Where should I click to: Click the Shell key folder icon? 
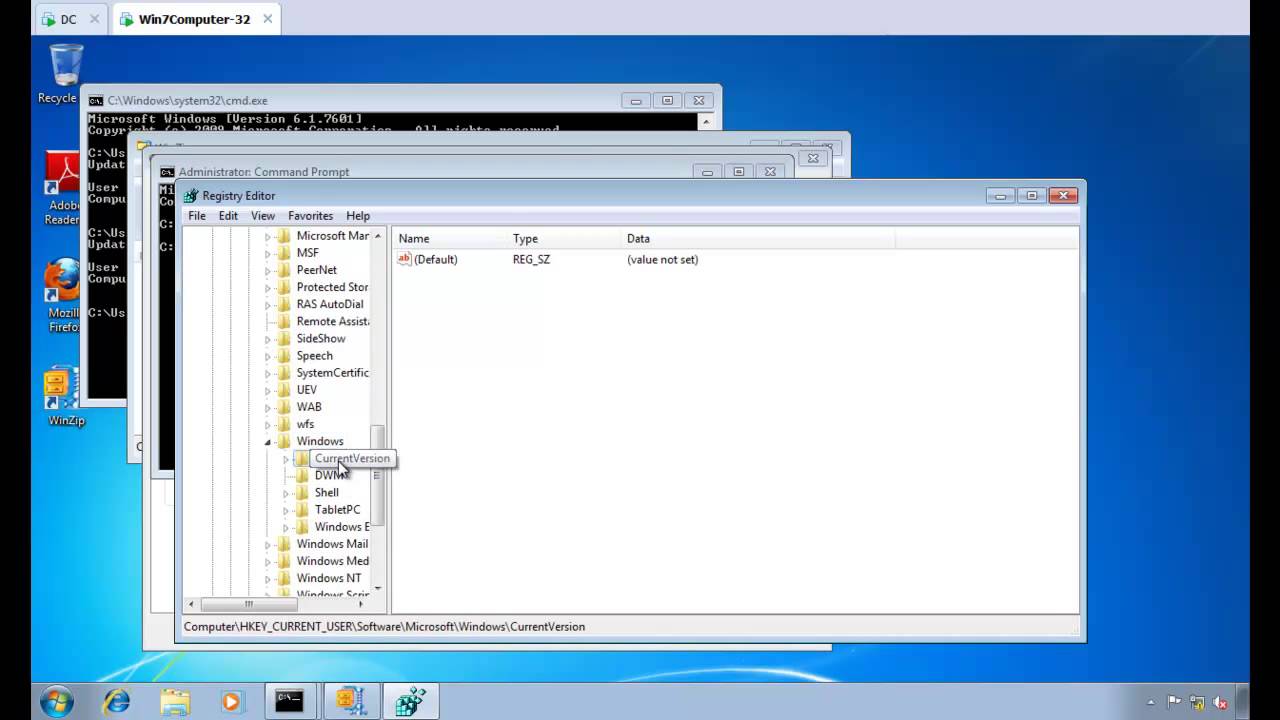coord(302,493)
